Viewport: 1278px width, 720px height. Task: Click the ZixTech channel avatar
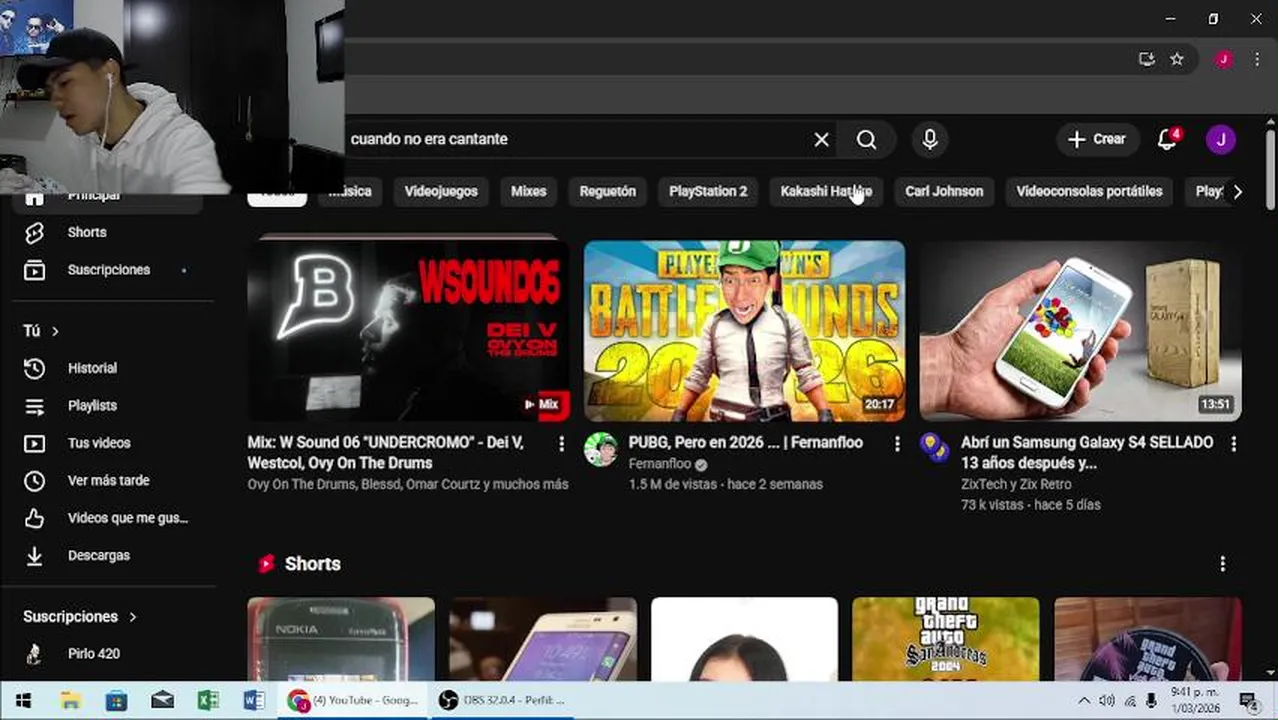tap(936, 448)
